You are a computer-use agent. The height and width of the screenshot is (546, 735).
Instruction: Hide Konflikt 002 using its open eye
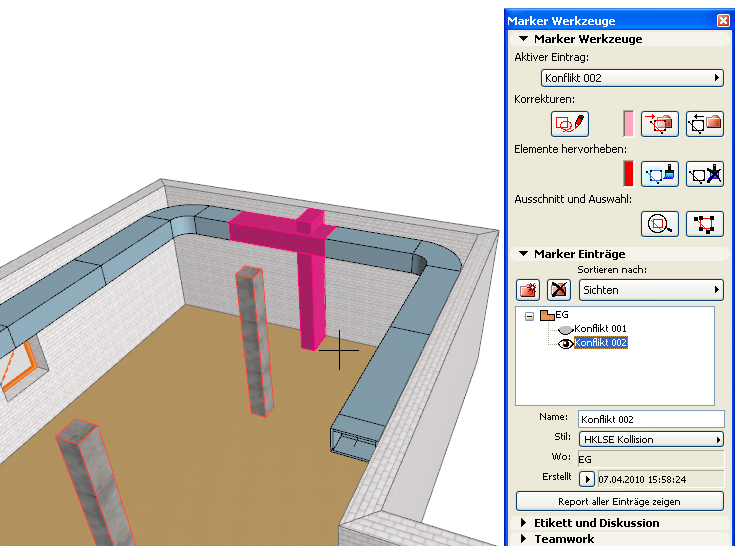pyautogui.click(x=566, y=344)
